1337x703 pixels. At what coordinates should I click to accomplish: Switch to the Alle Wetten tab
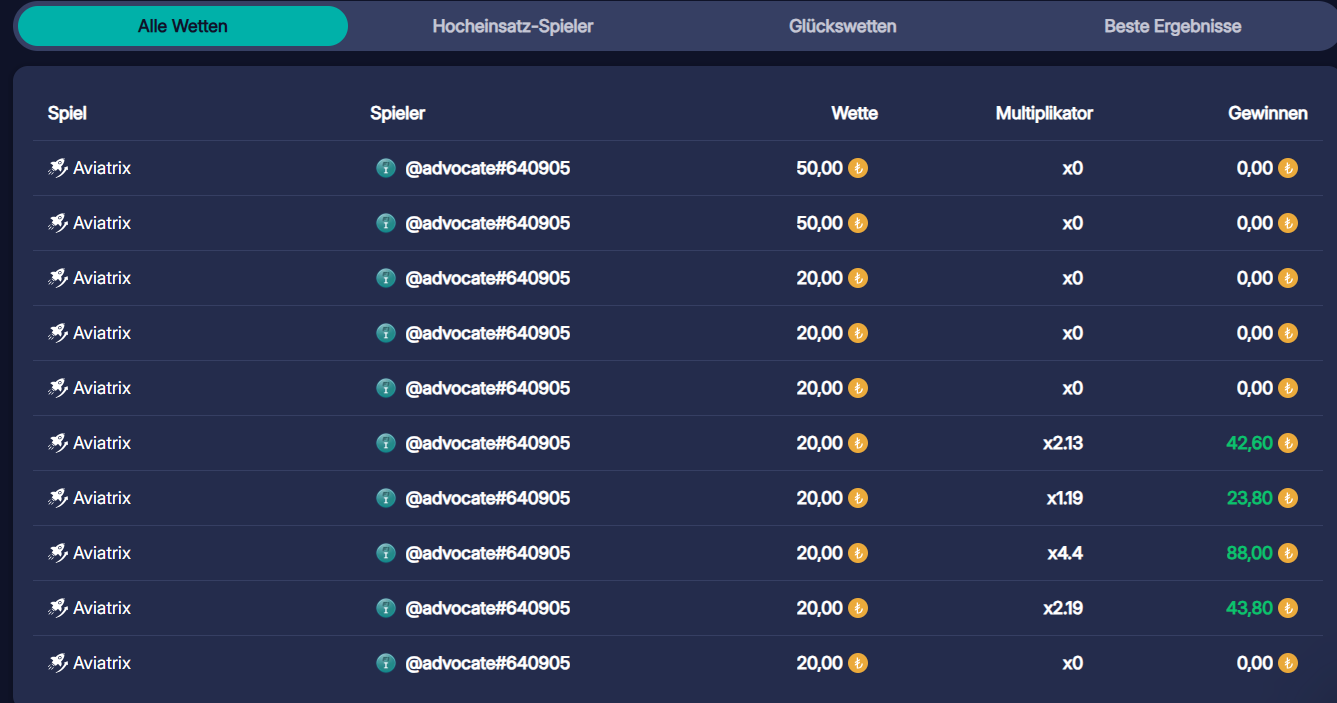[183, 26]
